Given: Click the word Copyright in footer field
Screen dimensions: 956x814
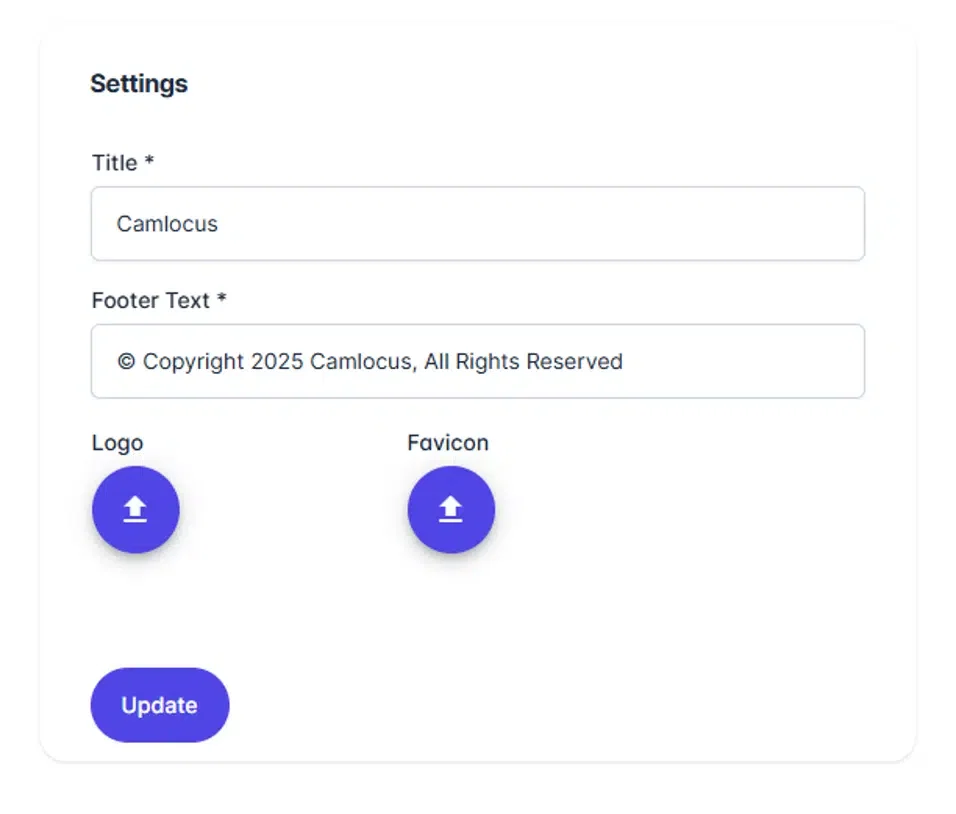Looking at the screenshot, I should [194, 362].
